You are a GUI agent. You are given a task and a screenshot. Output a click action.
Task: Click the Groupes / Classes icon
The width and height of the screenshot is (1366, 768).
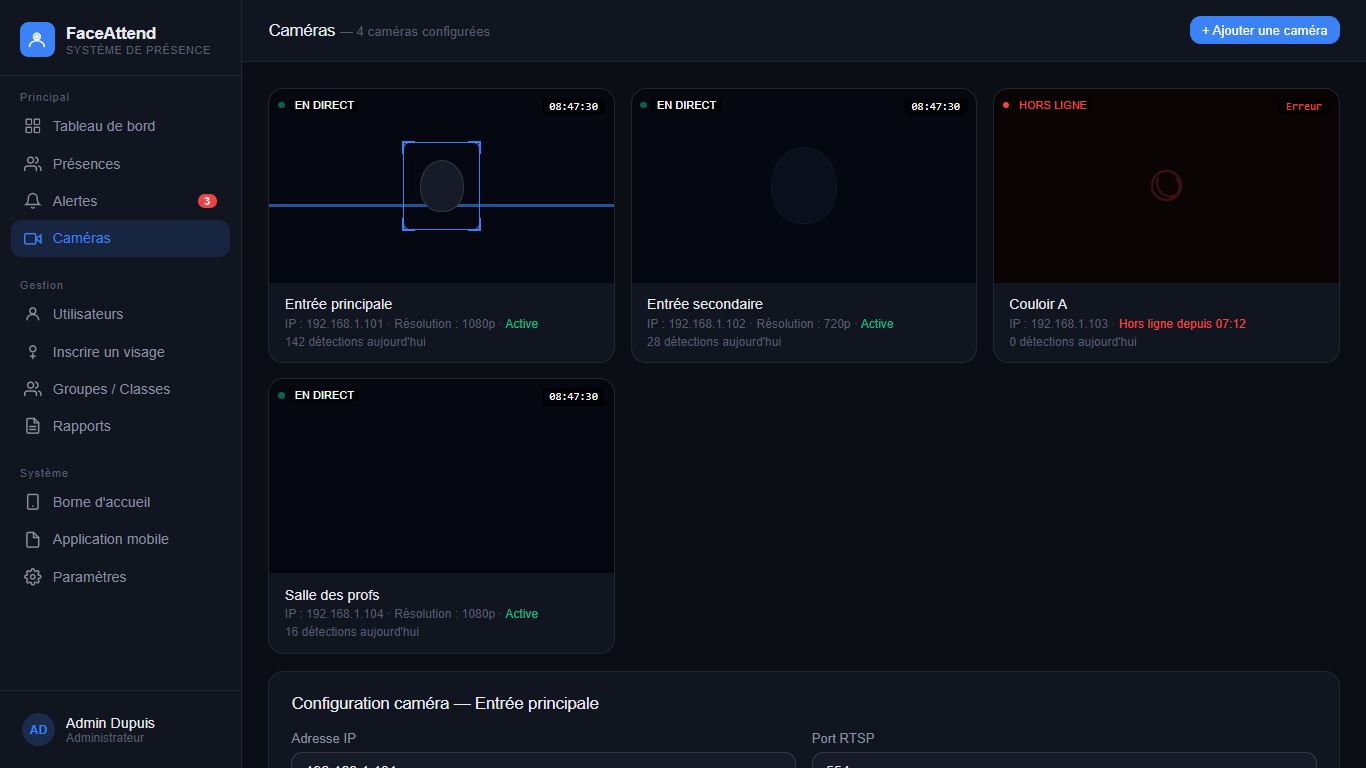pyautogui.click(x=33, y=389)
